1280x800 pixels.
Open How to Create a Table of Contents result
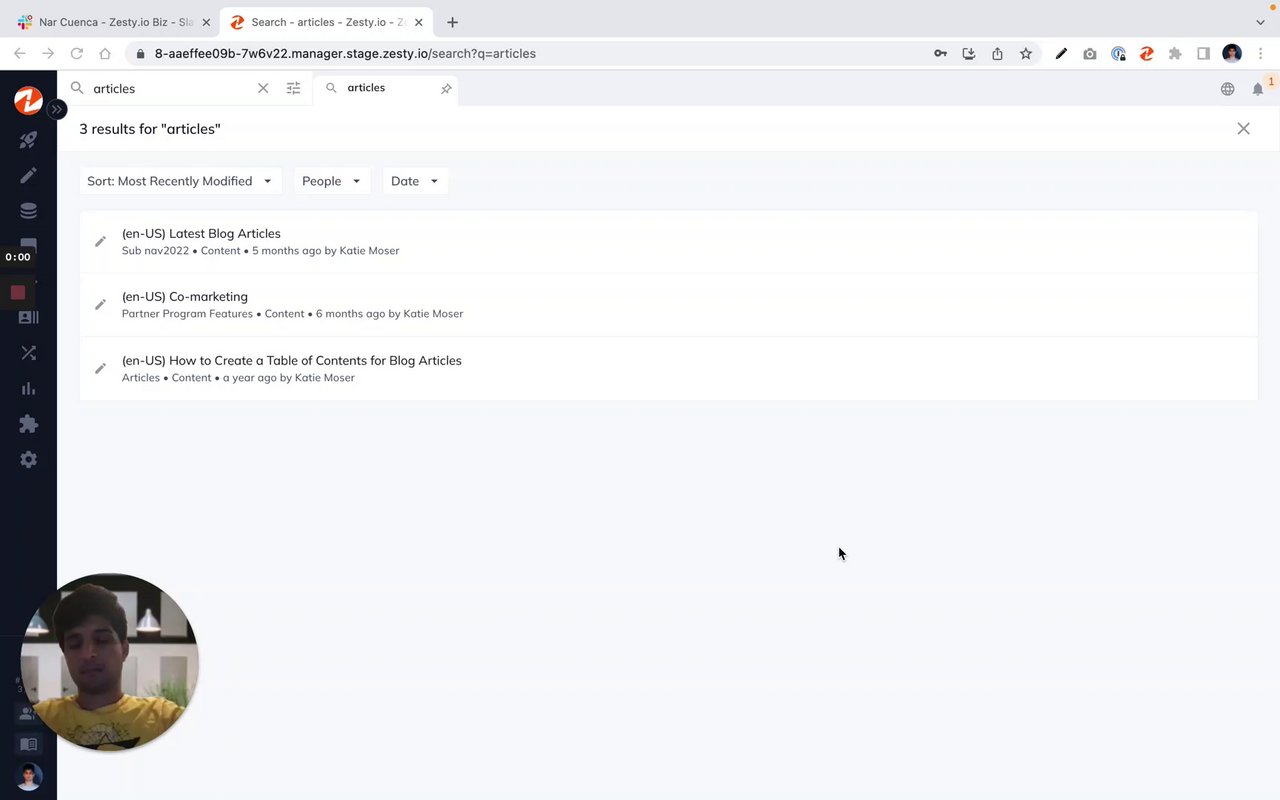pyautogui.click(x=668, y=368)
